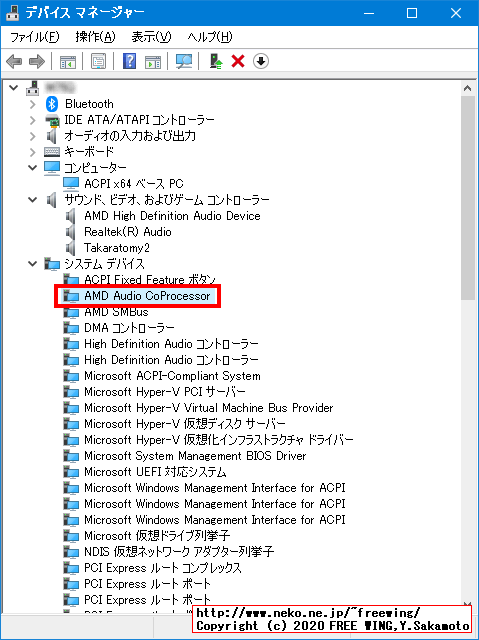Screen dimensions: 479x640
Task: Expand the キーボード category
Action: click(x=33, y=152)
